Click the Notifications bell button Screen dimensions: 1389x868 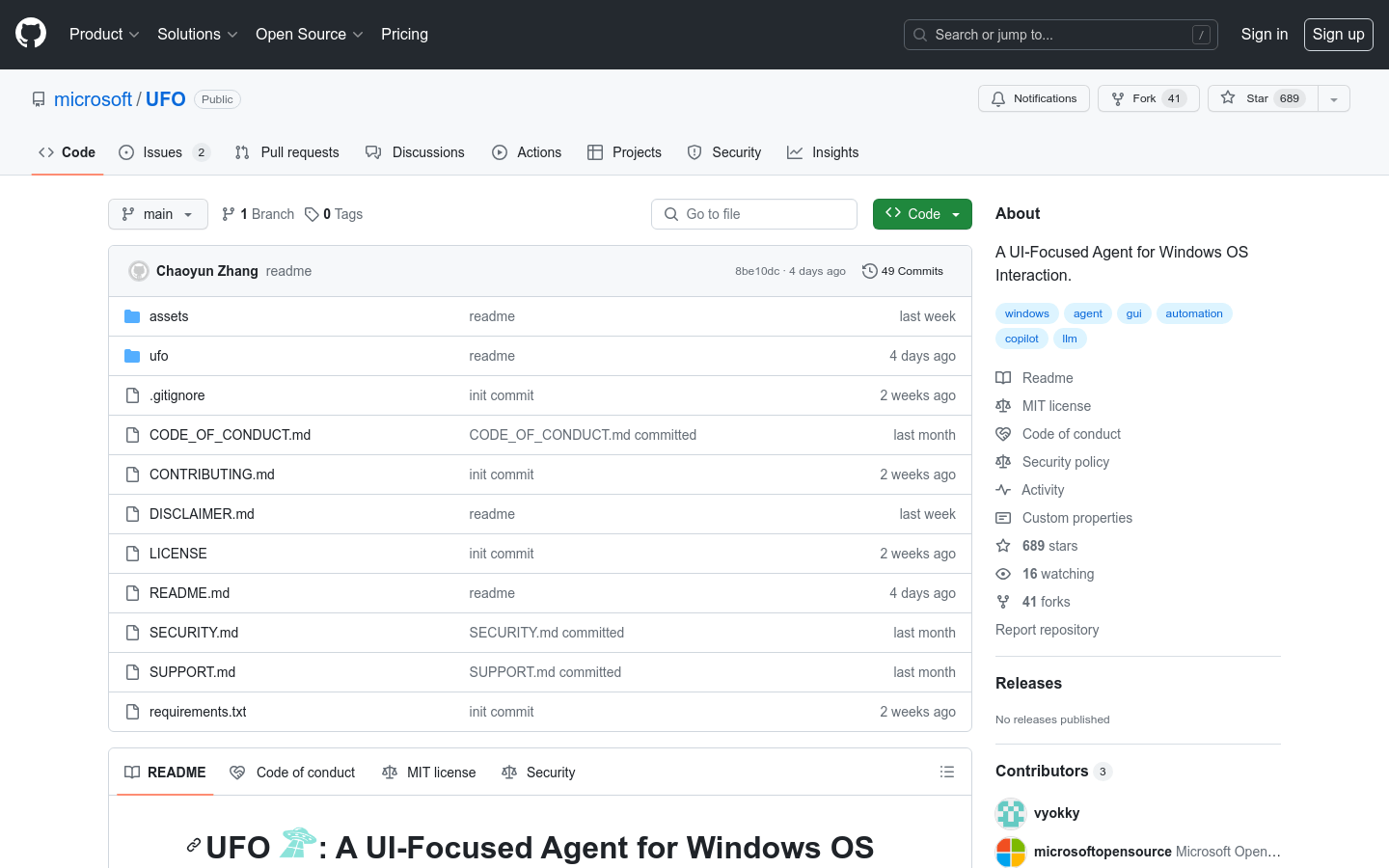1033,98
